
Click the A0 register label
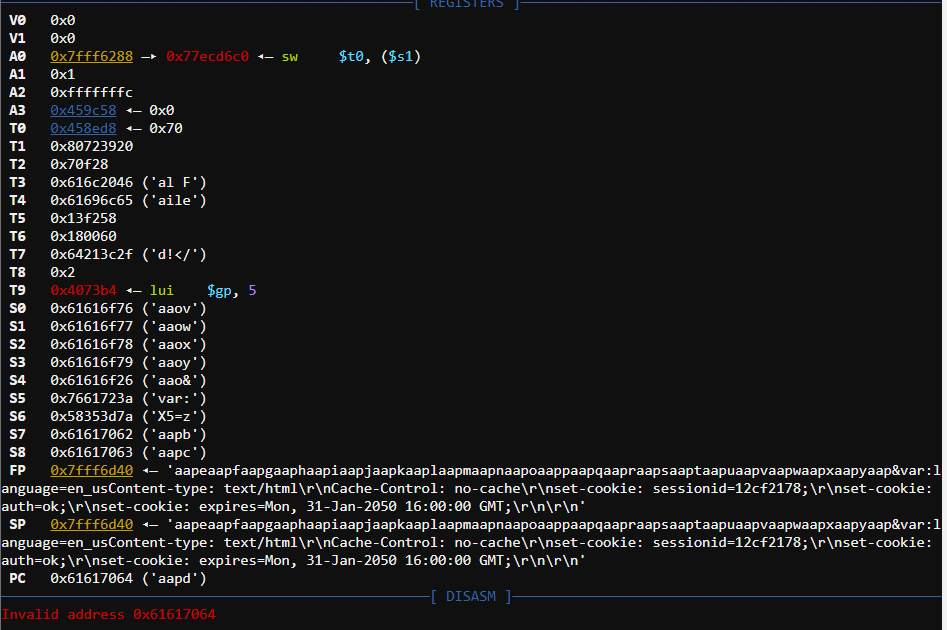[x=18, y=56]
